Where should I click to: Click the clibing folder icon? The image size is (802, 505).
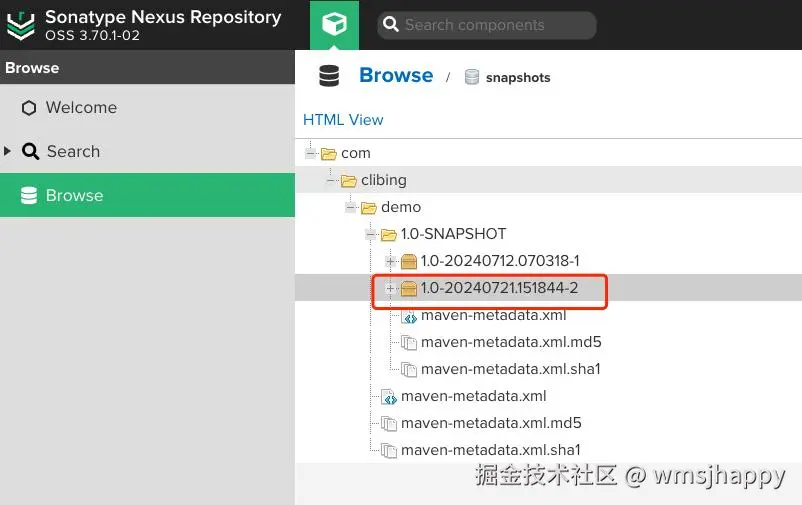[348, 181]
